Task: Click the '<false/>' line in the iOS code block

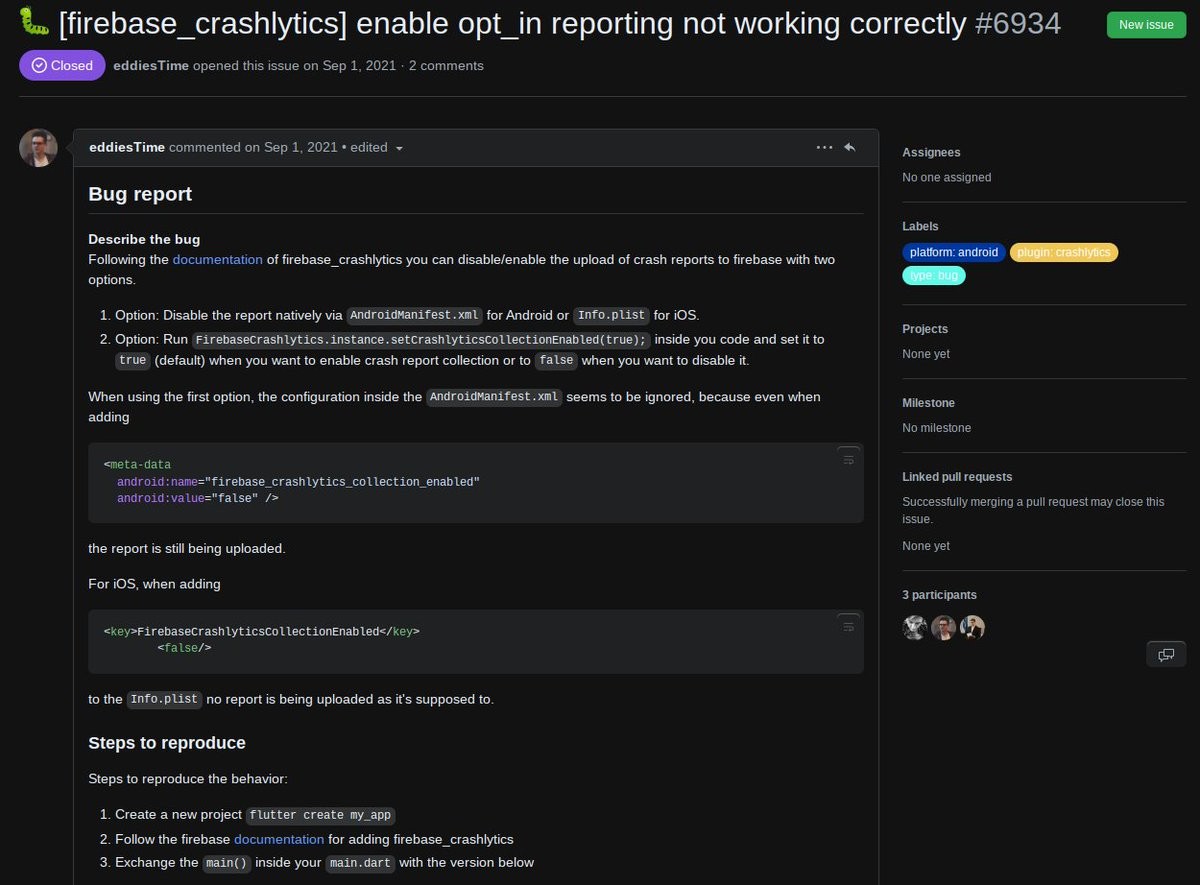Action: 184,648
